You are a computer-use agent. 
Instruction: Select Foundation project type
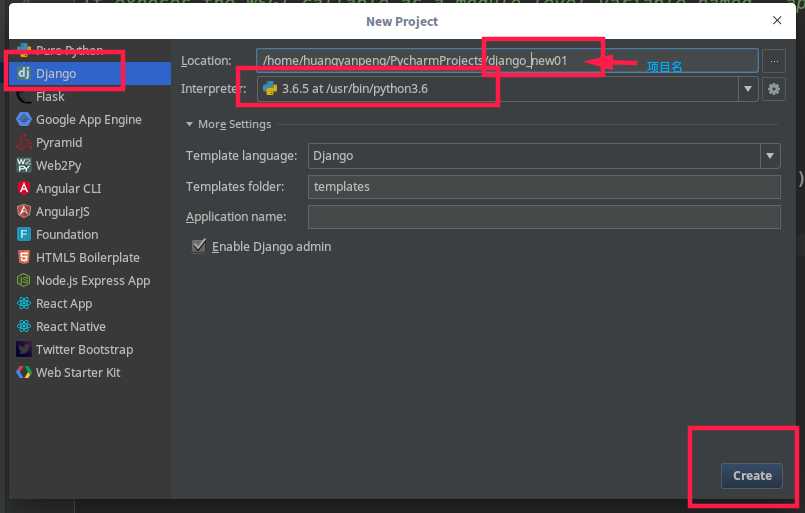[x=90, y=234]
